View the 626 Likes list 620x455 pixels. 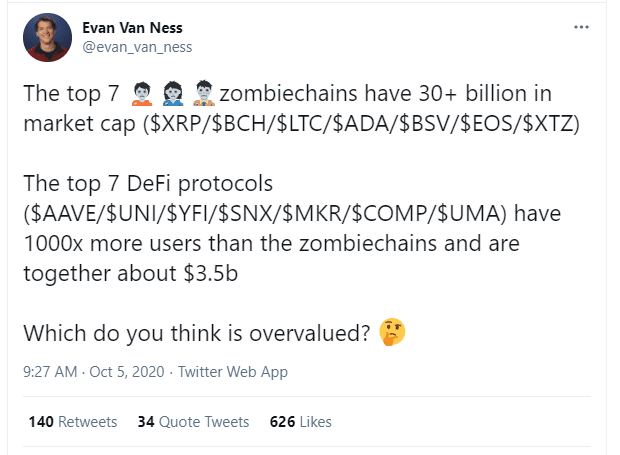click(301, 422)
